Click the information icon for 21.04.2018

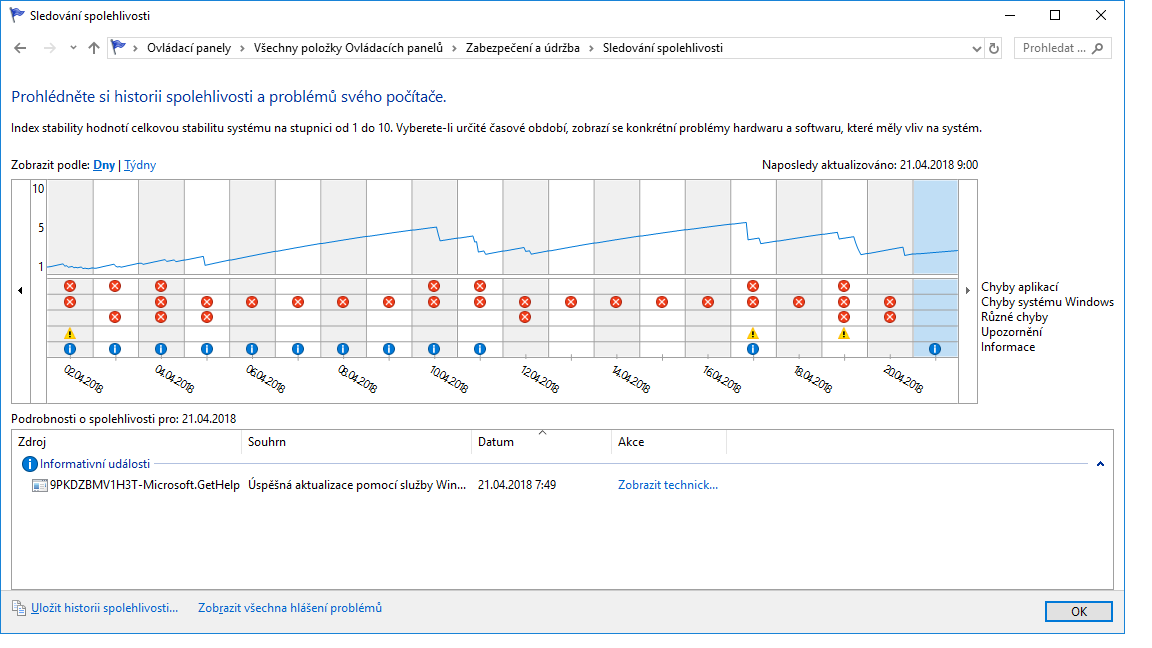[x=935, y=349]
